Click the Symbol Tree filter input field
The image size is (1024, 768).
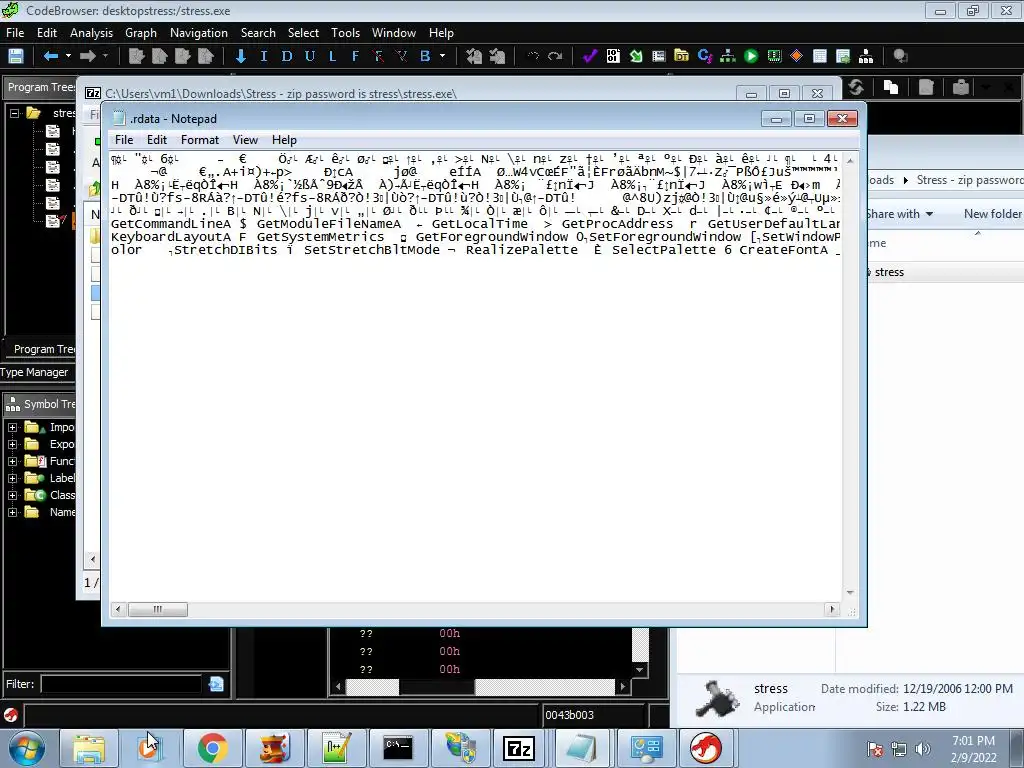(x=121, y=684)
